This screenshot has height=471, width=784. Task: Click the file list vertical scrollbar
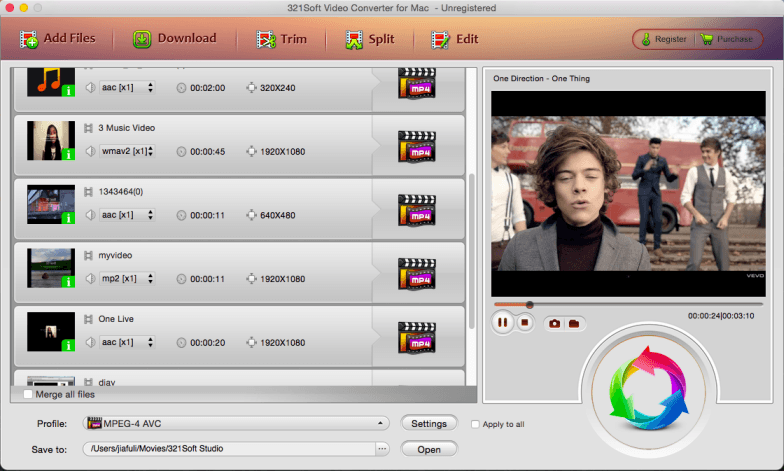472,251
